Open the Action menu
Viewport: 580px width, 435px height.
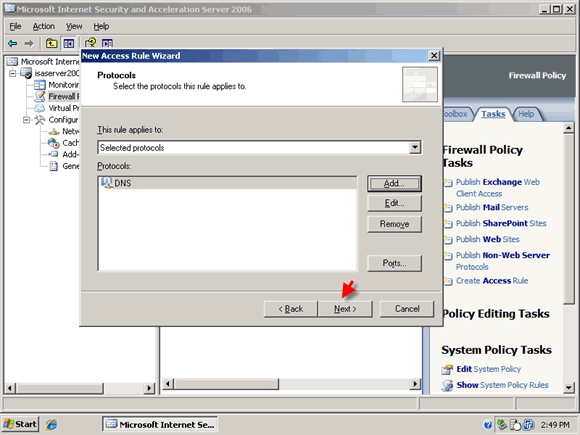pos(44,26)
